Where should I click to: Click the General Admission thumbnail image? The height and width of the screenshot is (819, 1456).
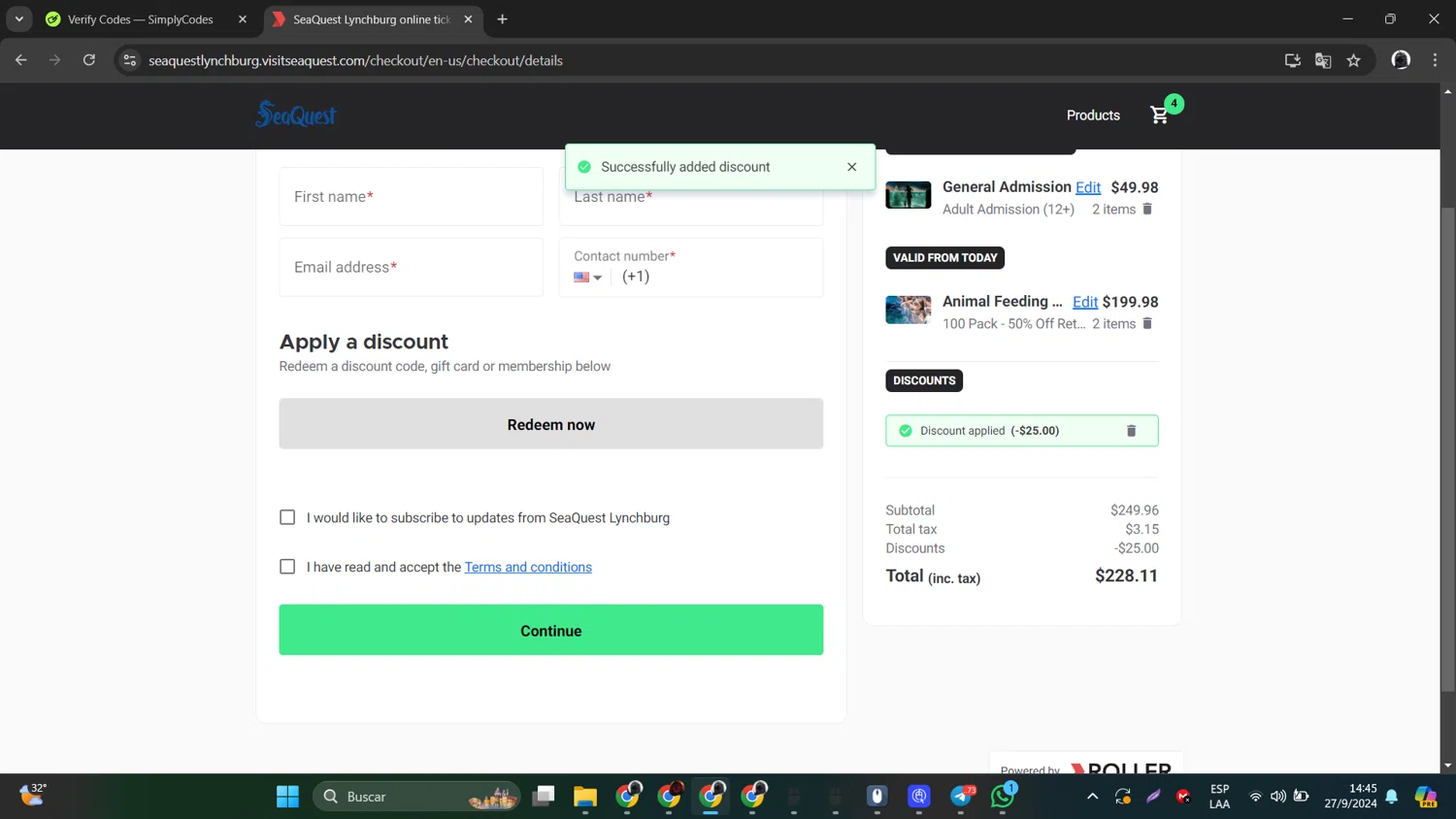pos(908,196)
